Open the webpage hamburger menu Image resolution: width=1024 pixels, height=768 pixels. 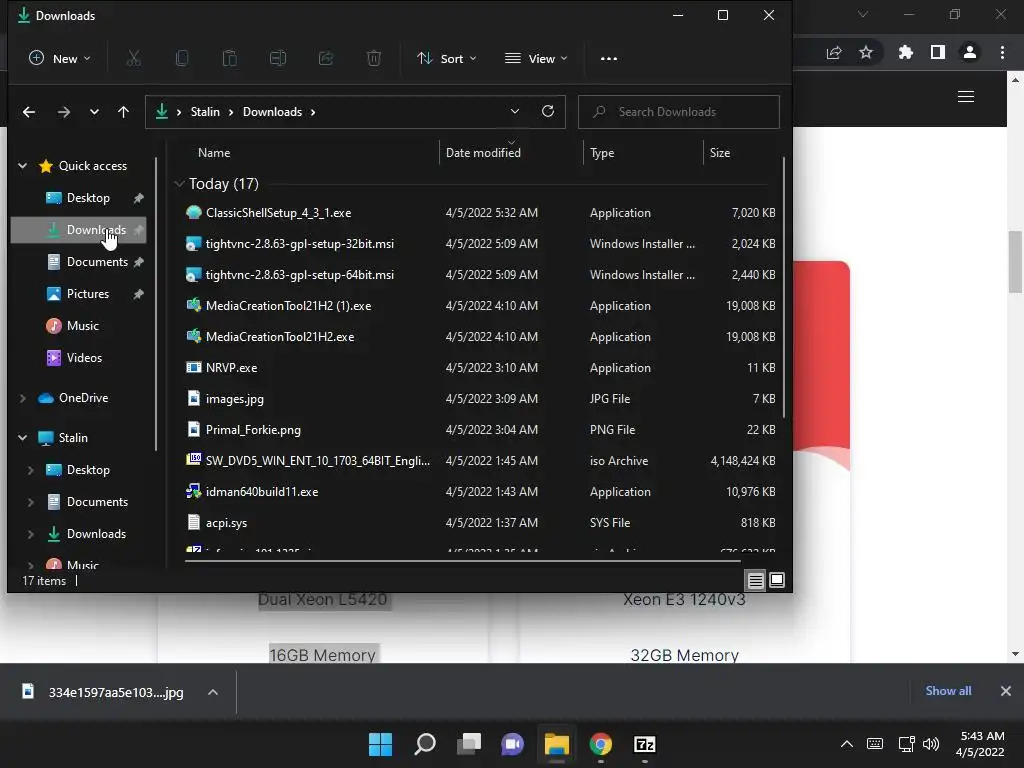coord(966,97)
